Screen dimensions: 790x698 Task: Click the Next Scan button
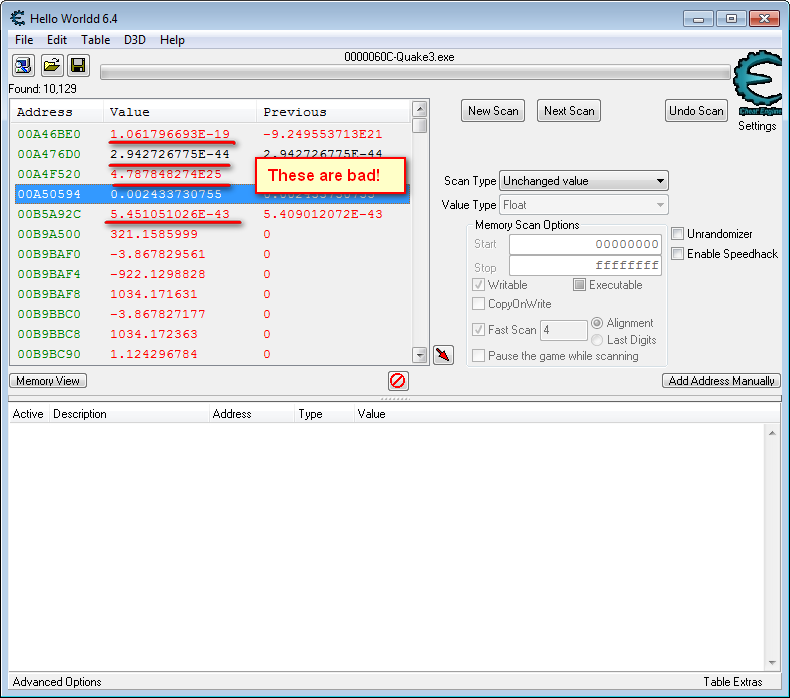click(568, 111)
